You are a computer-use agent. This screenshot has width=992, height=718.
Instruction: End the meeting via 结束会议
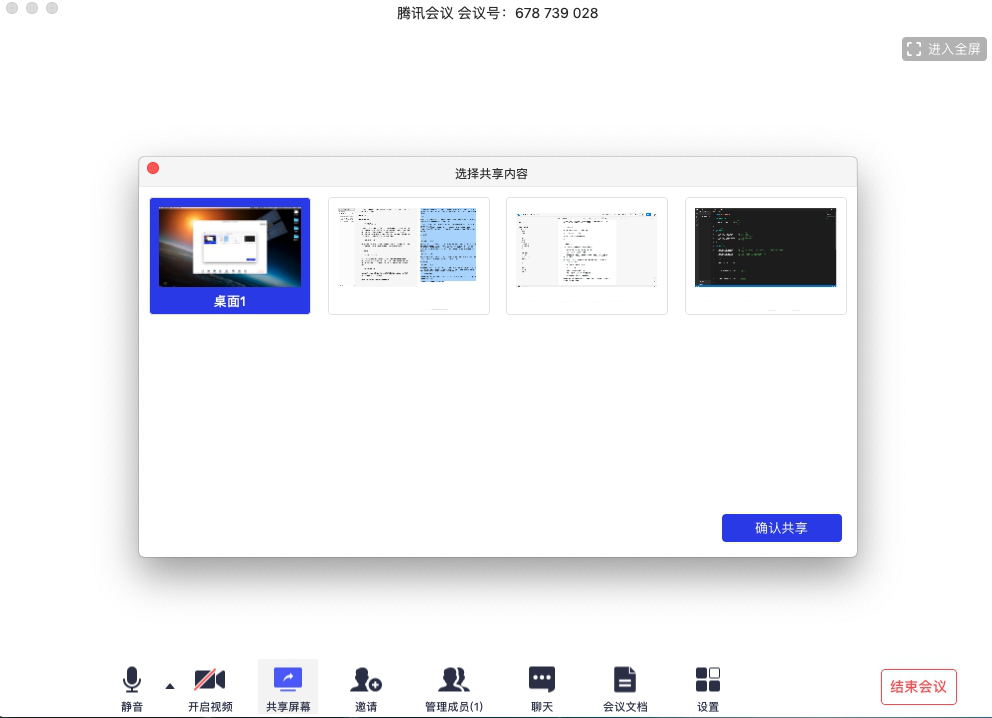(x=918, y=687)
